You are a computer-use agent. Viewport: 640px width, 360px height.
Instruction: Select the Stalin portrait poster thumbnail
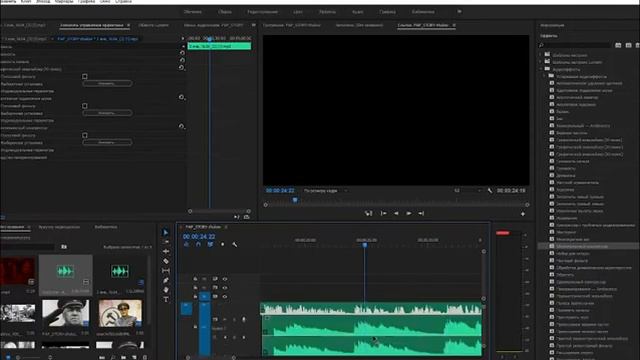120,313
